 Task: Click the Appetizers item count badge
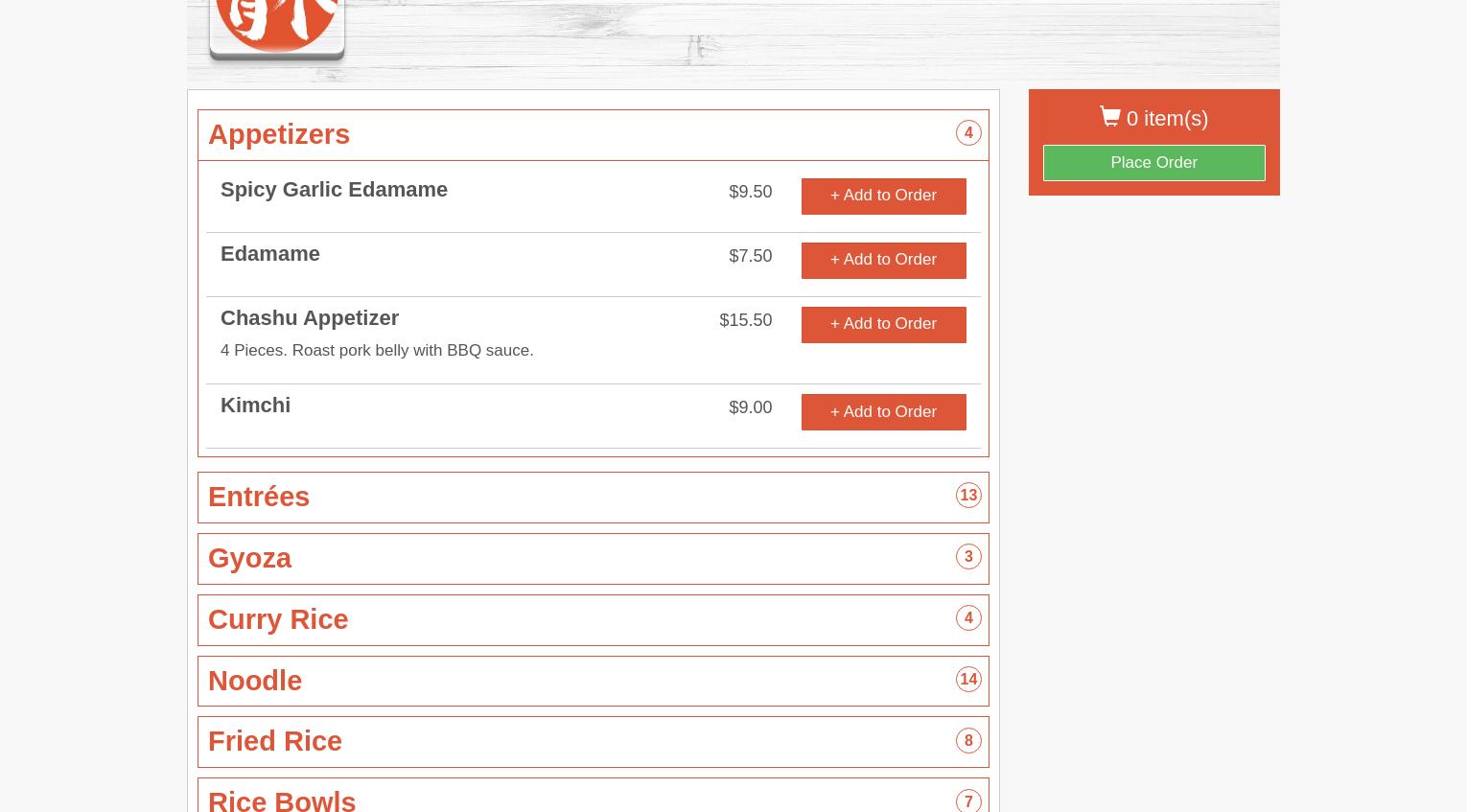tap(968, 133)
